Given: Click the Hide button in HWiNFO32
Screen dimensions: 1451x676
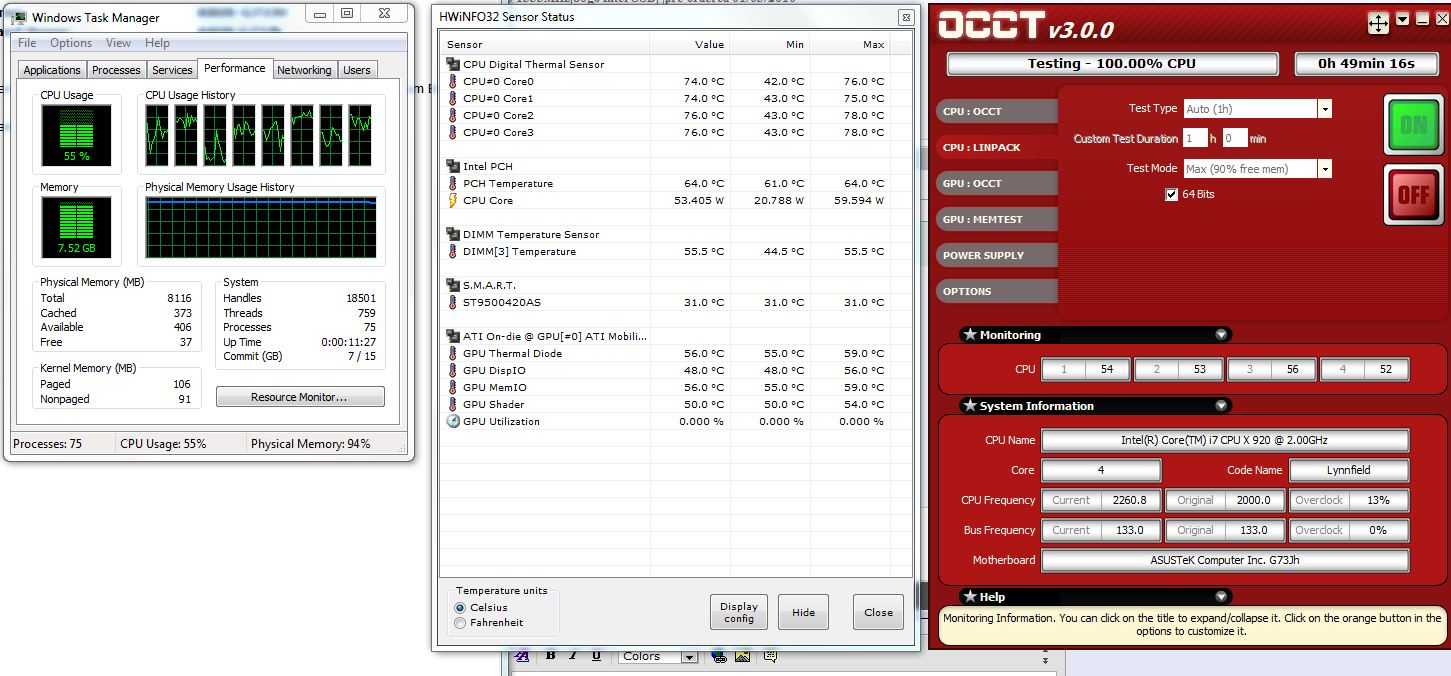Looking at the screenshot, I should tap(804, 612).
